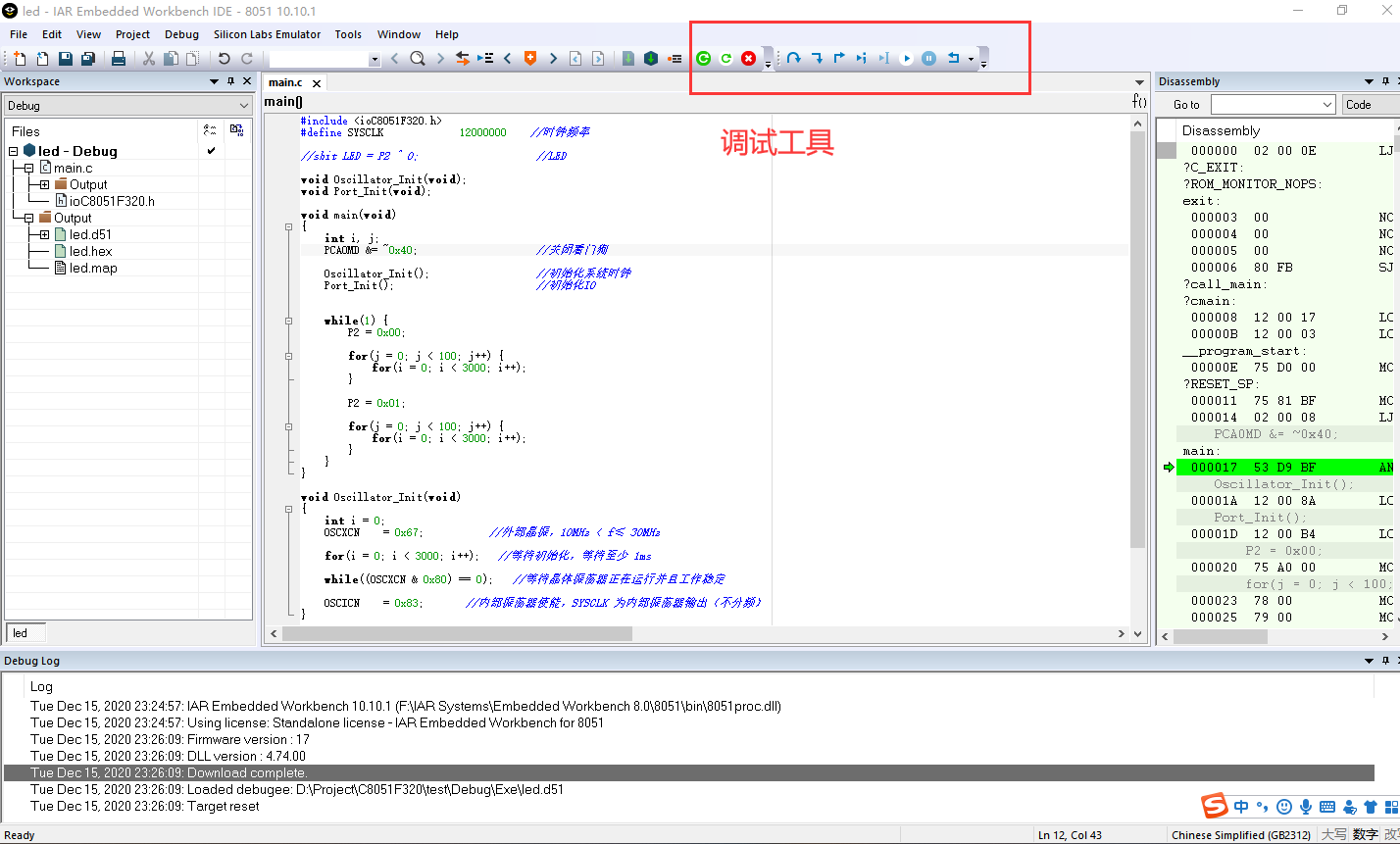Select led.map in file tree
This screenshot has width=1400, height=844.
(x=93, y=268)
